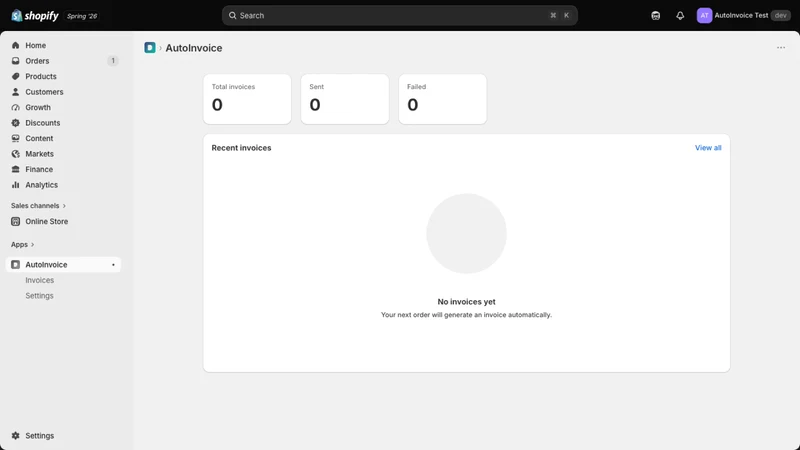This screenshot has height=450, width=800.
Task: Focus the Search field
Action: tap(399, 16)
